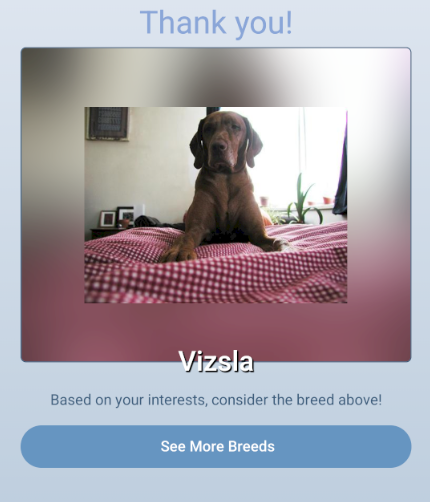Tap the Vizsla breed name label
This screenshot has width=430, height=502.
point(216,362)
